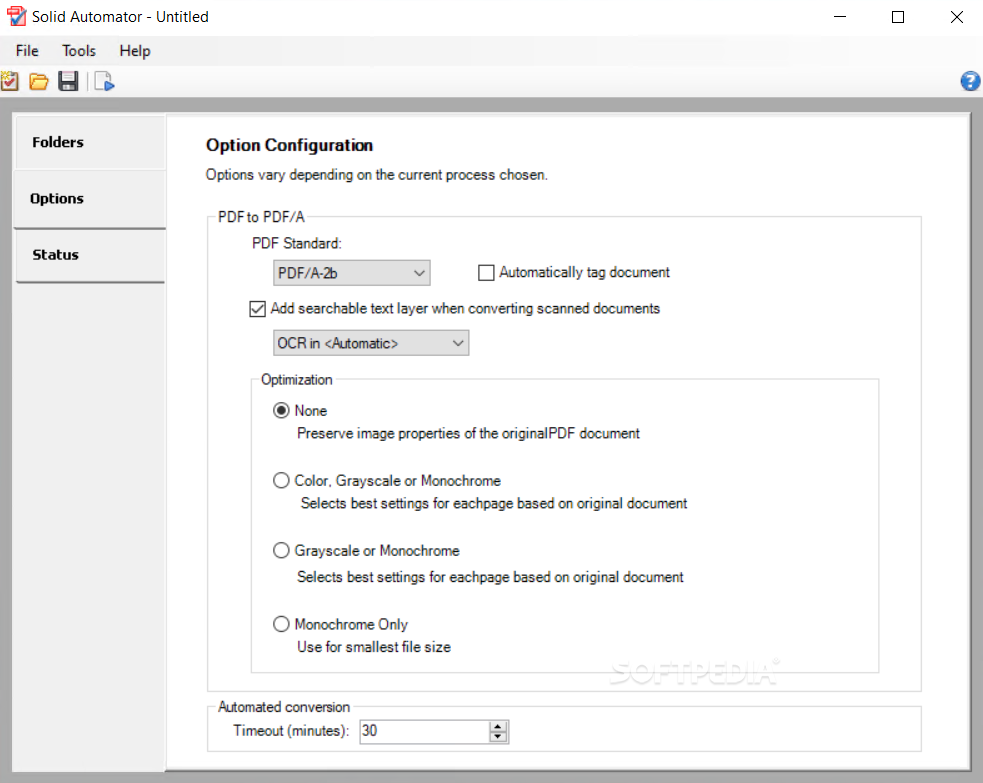This screenshot has width=983, height=783.
Task: Click the 'PDF Standard:' label
Action: tap(297, 243)
